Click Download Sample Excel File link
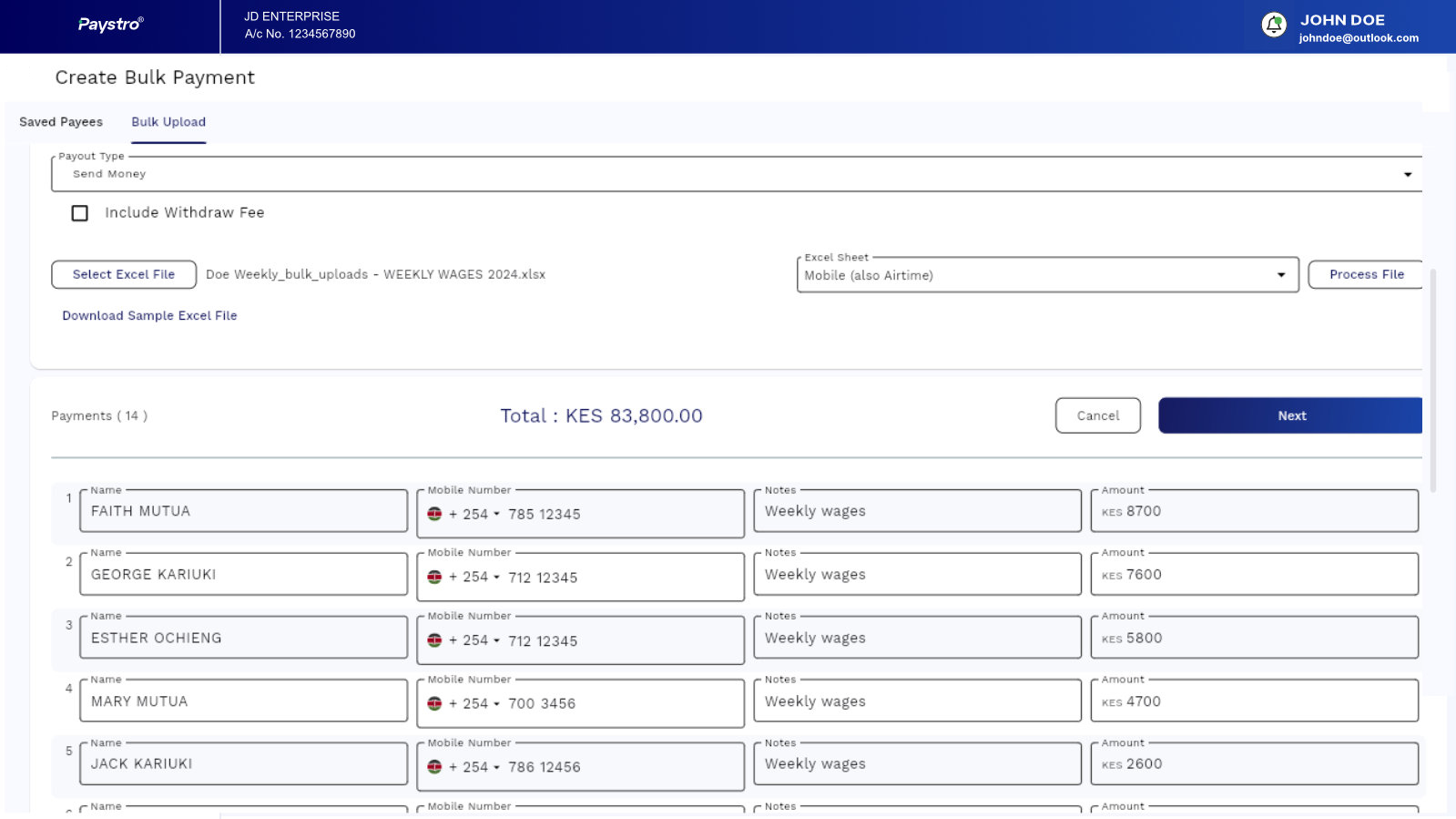Screen dimensions: 1456x819 tap(149, 315)
